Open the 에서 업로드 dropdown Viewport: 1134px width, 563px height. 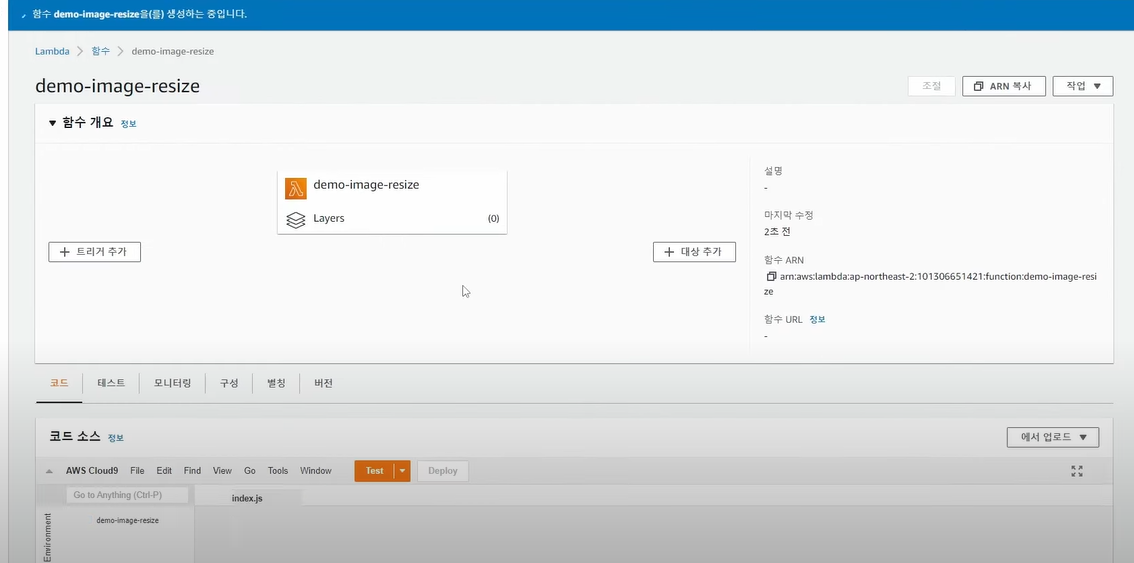click(x=1053, y=437)
